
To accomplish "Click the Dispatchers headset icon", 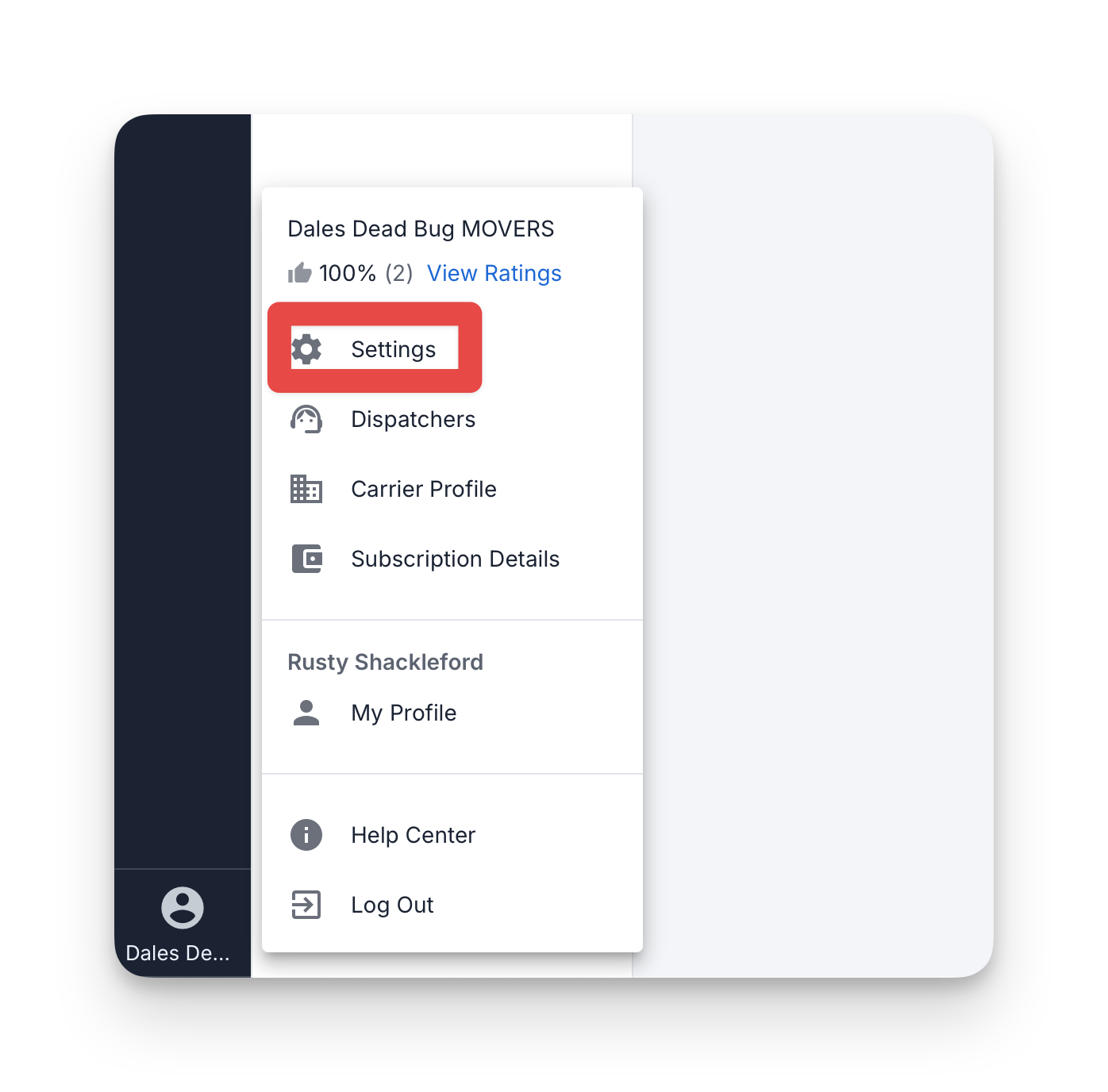I will point(306,419).
